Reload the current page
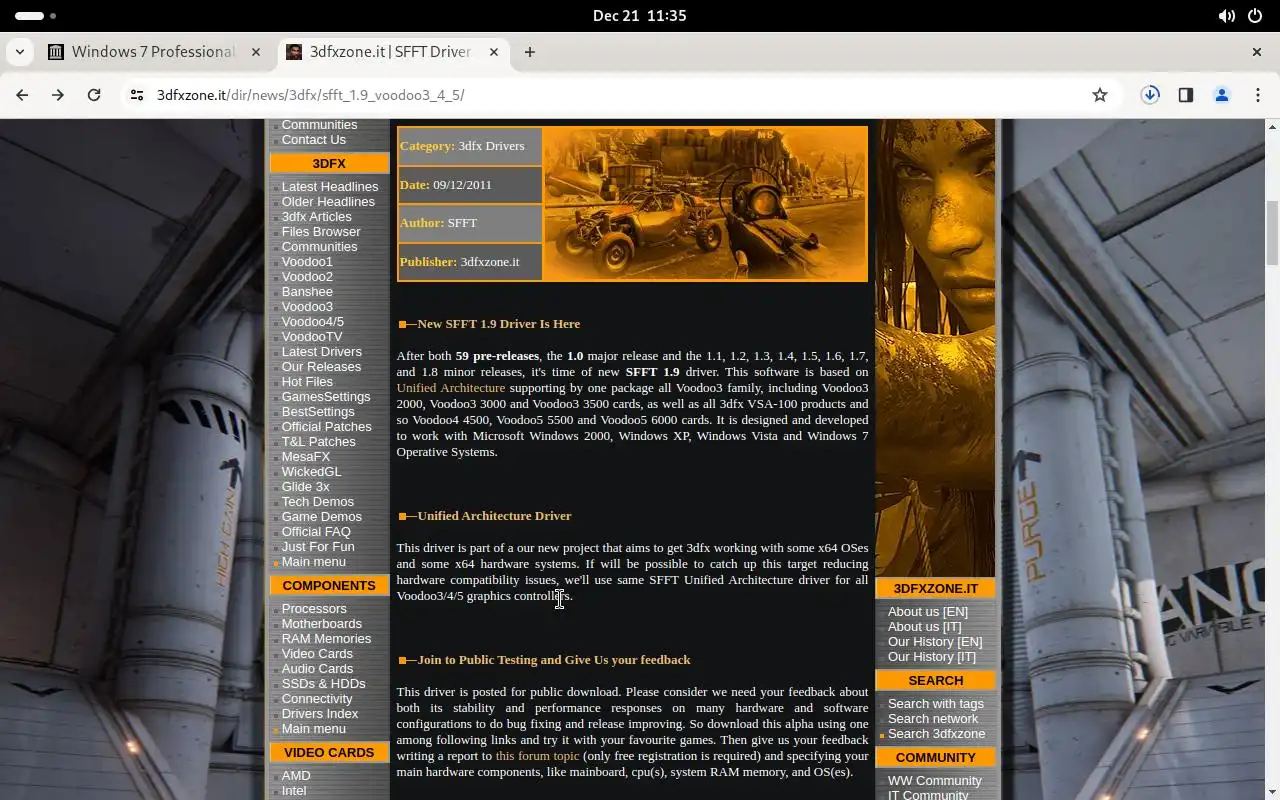 click(94, 95)
